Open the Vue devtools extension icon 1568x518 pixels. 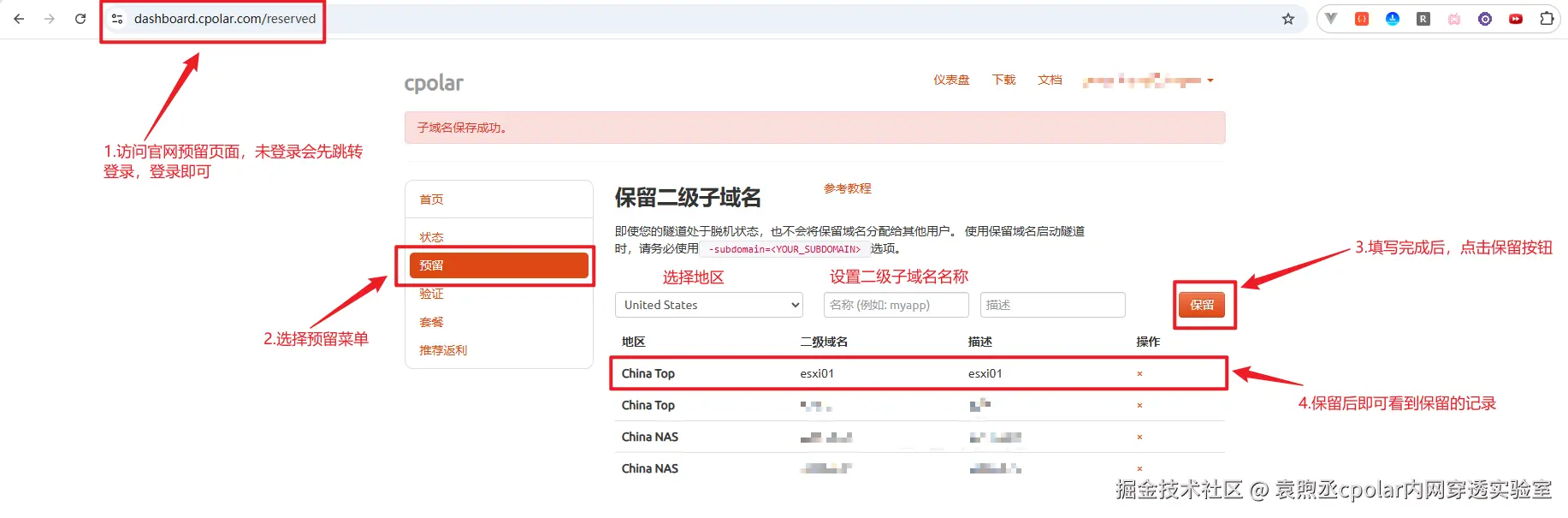pos(1331,19)
